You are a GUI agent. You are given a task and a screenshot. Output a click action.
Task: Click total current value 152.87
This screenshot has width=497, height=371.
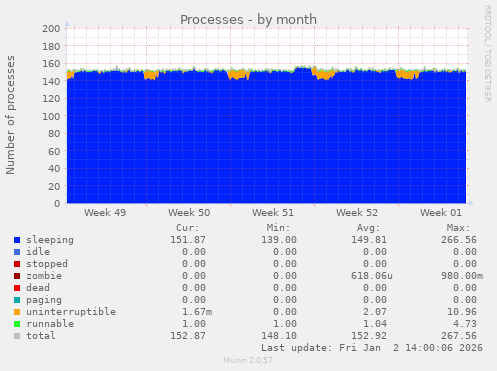188,336
